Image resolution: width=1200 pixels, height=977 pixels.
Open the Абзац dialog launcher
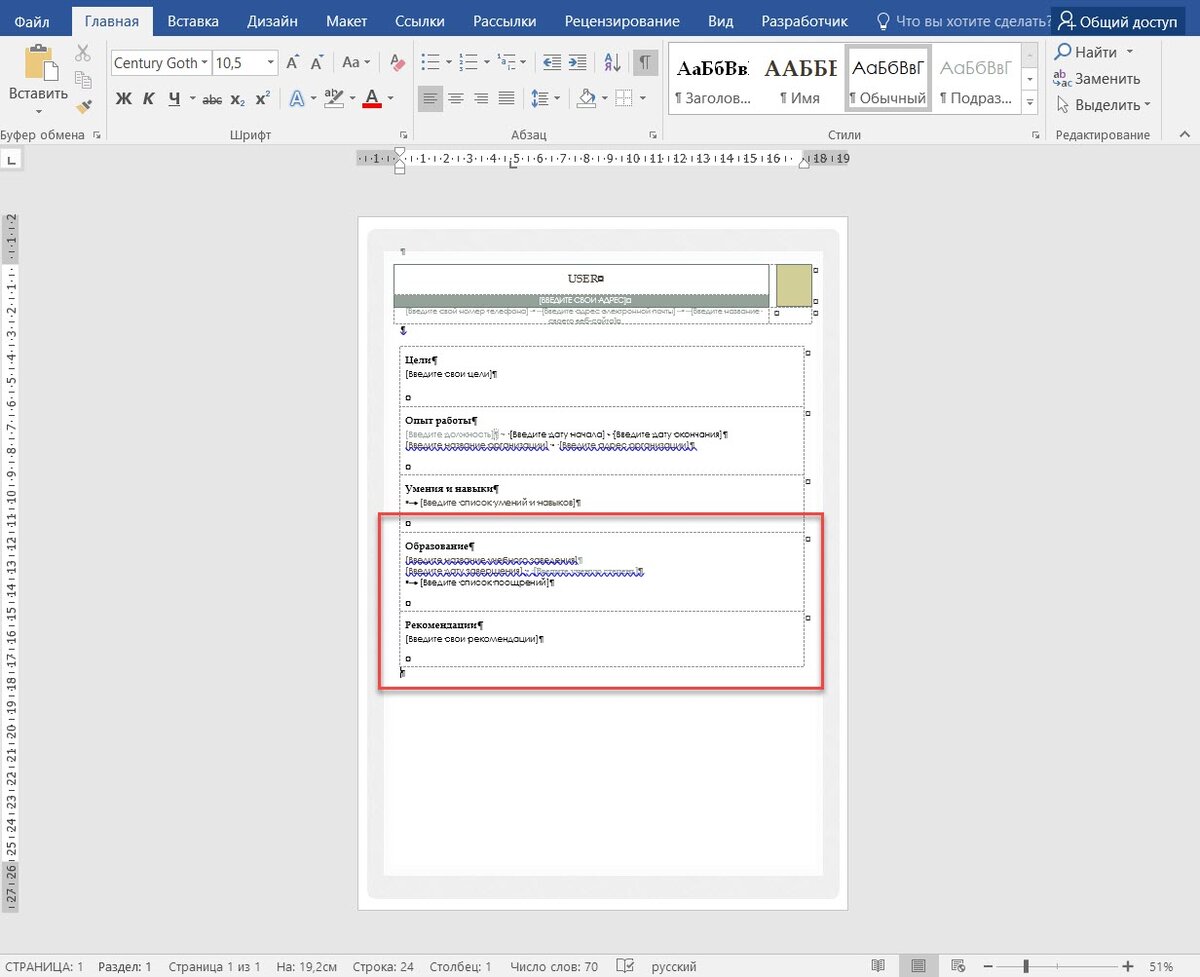pyautogui.click(x=654, y=134)
